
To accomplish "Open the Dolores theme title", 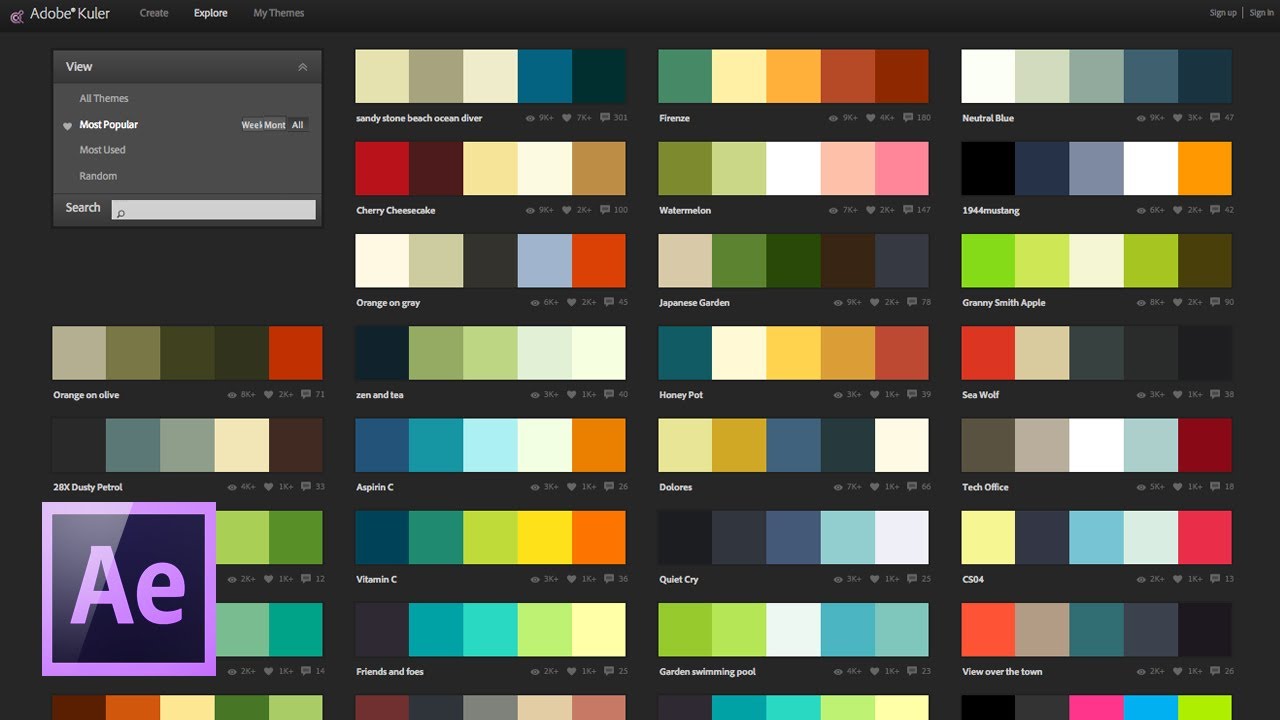I will coord(676,488).
